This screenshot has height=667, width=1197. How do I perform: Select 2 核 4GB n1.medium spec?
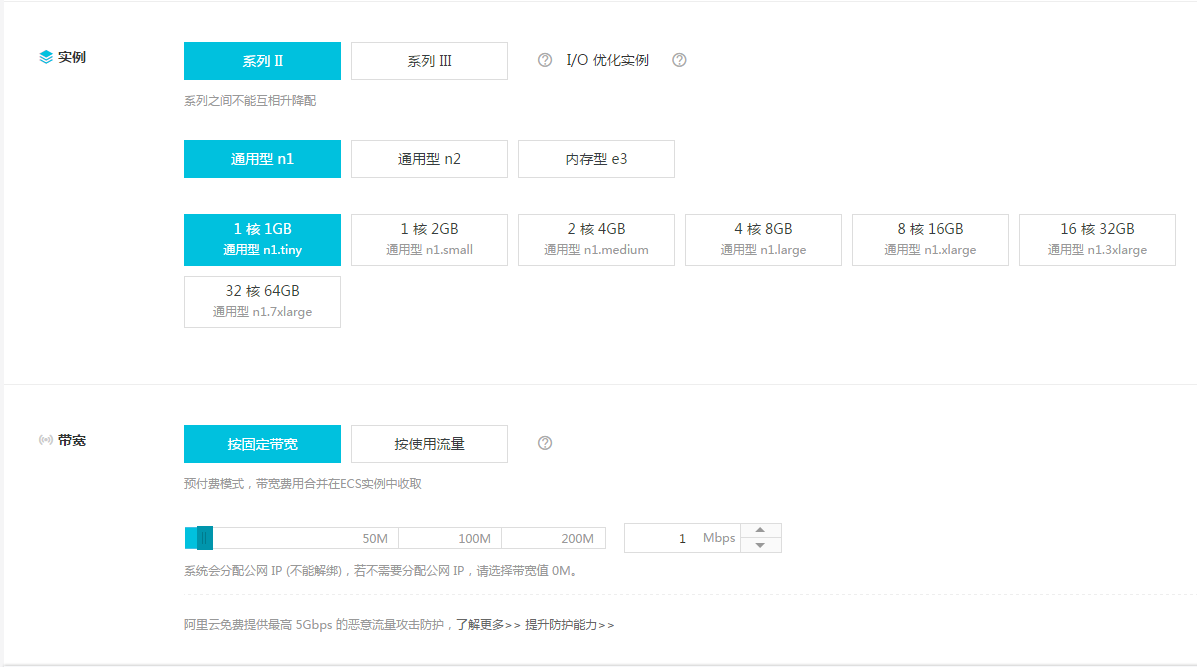point(596,240)
